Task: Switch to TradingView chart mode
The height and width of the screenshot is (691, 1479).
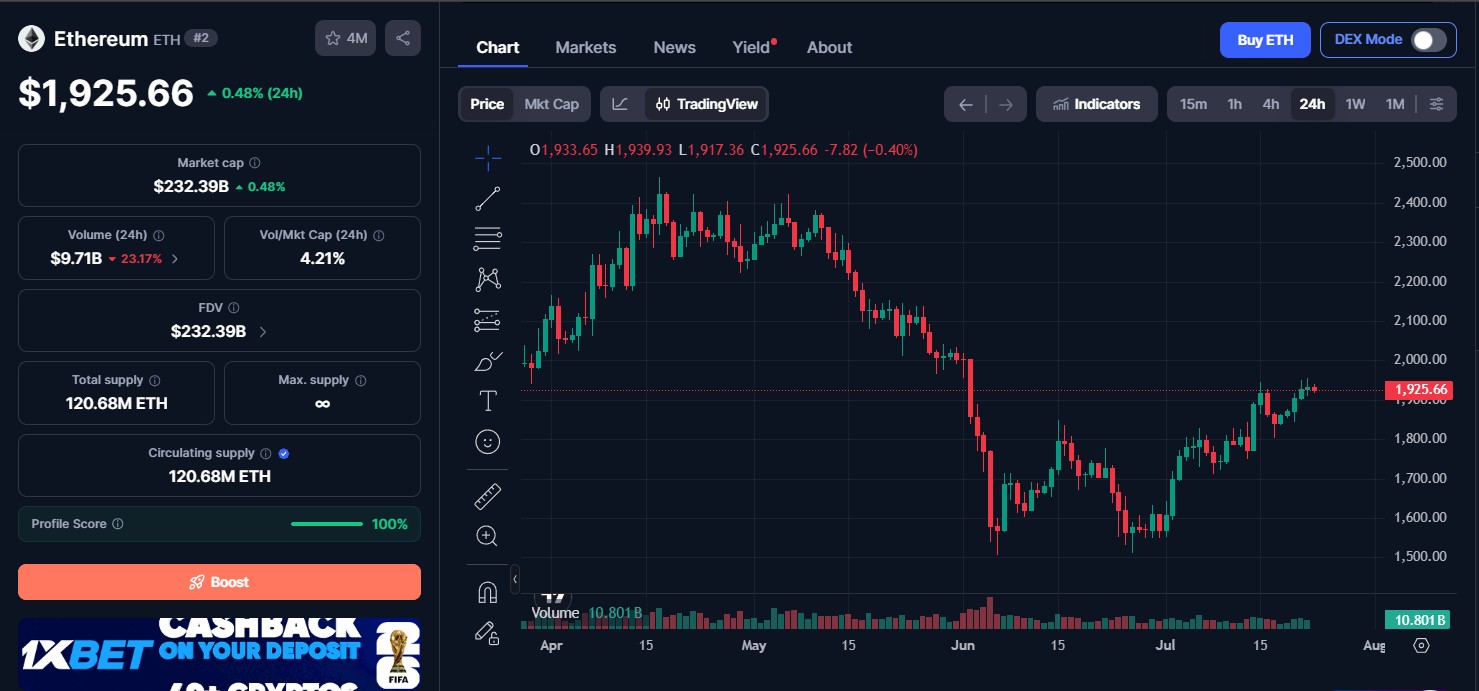Action: point(706,104)
